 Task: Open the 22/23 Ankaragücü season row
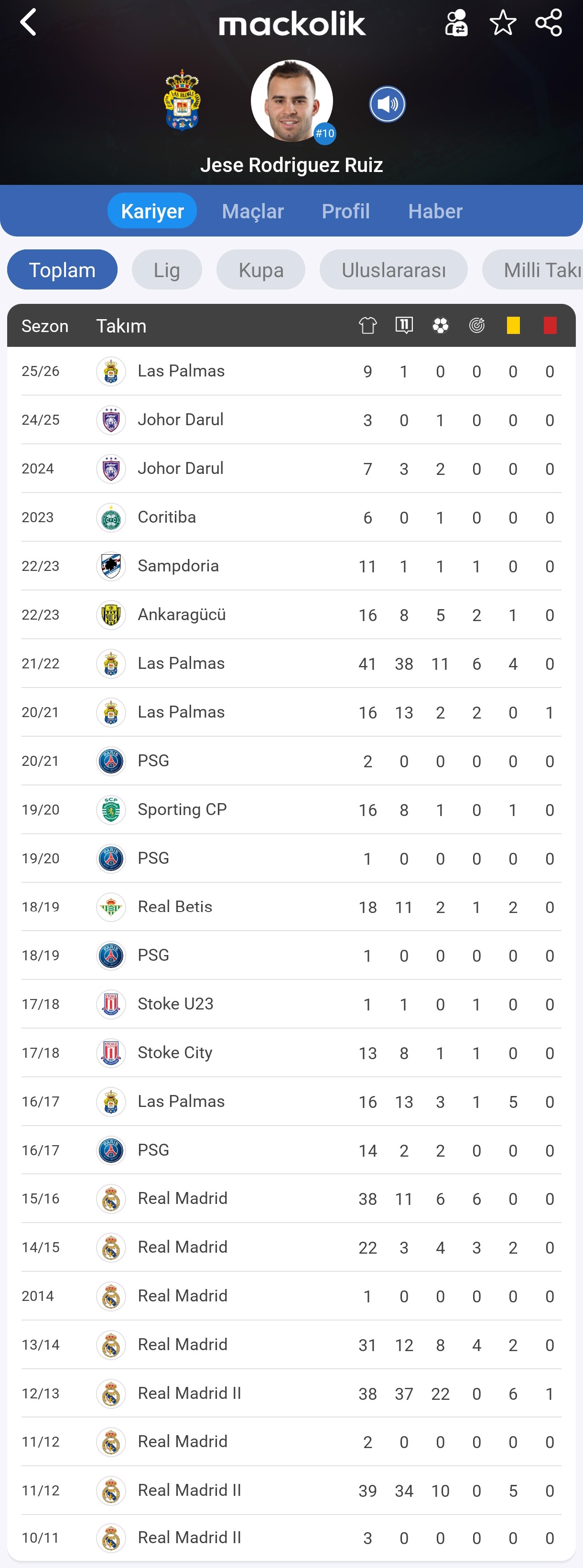[x=291, y=615]
